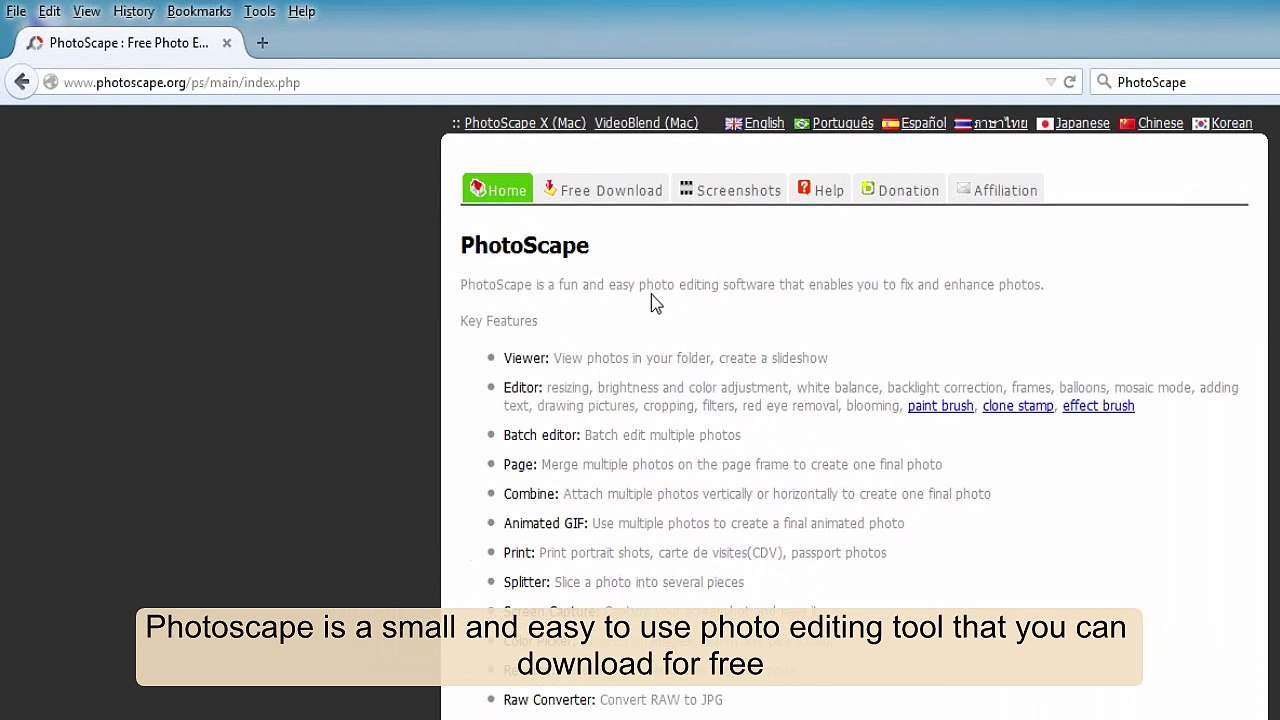Click the PhotoScape page heading
Viewport: 1280px width, 720px height.
525,245
